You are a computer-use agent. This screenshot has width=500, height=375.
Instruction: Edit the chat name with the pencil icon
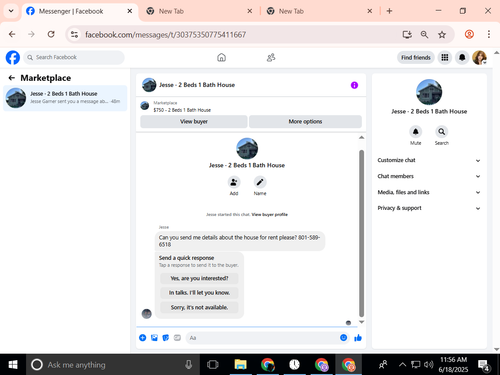[260, 182]
